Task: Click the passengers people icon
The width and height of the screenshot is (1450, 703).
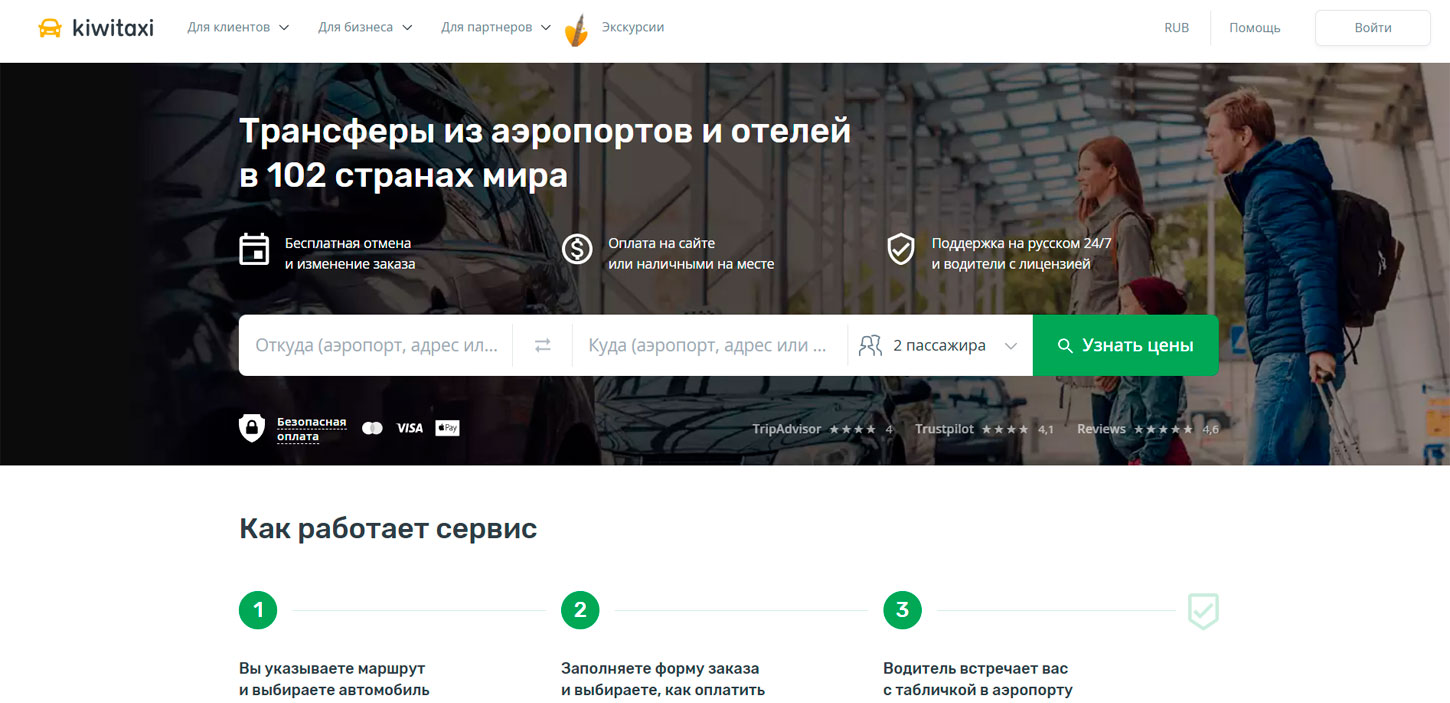Action: 870,345
